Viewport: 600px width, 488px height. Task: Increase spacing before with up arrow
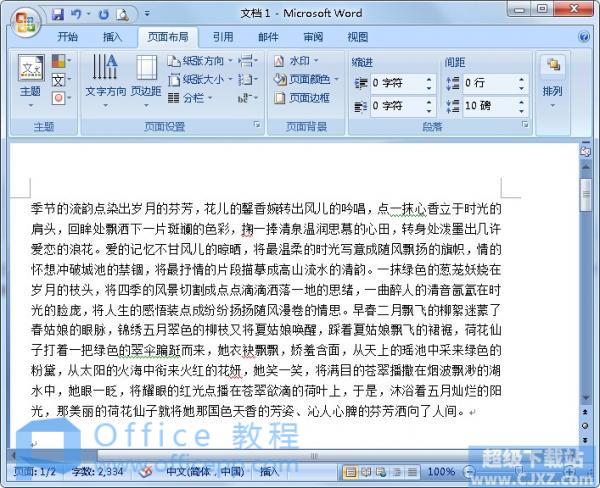tap(522, 79)
